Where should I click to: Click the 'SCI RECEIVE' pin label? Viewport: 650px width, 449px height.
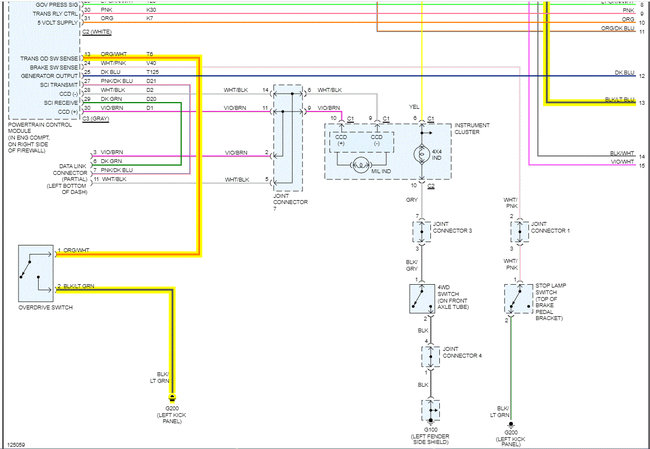pos(61,103)
